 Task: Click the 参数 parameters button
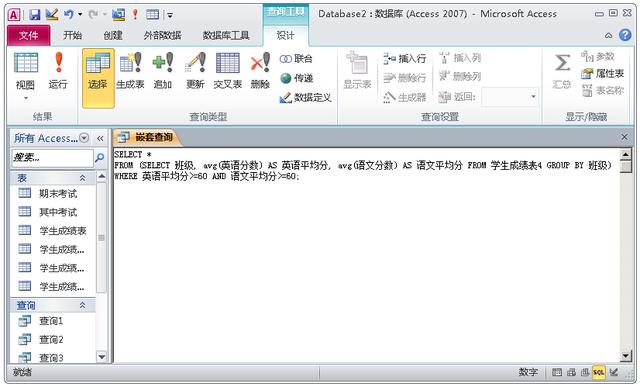coord(598,56)
